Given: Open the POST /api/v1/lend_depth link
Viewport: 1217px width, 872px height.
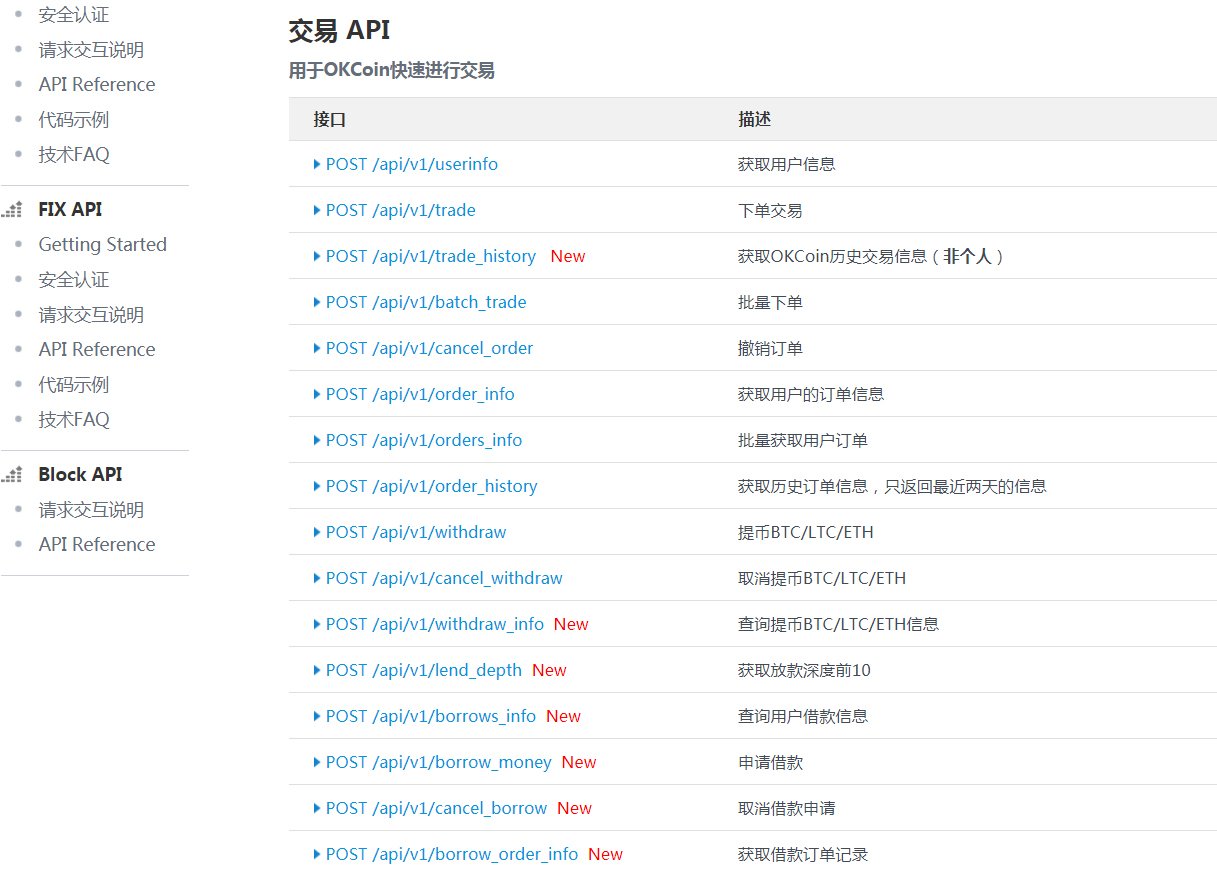Looking at the screenshot, I should pos(423,670).
